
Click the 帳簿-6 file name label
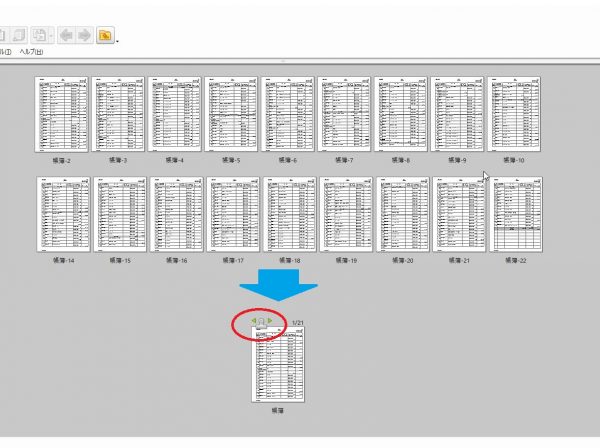288,160
